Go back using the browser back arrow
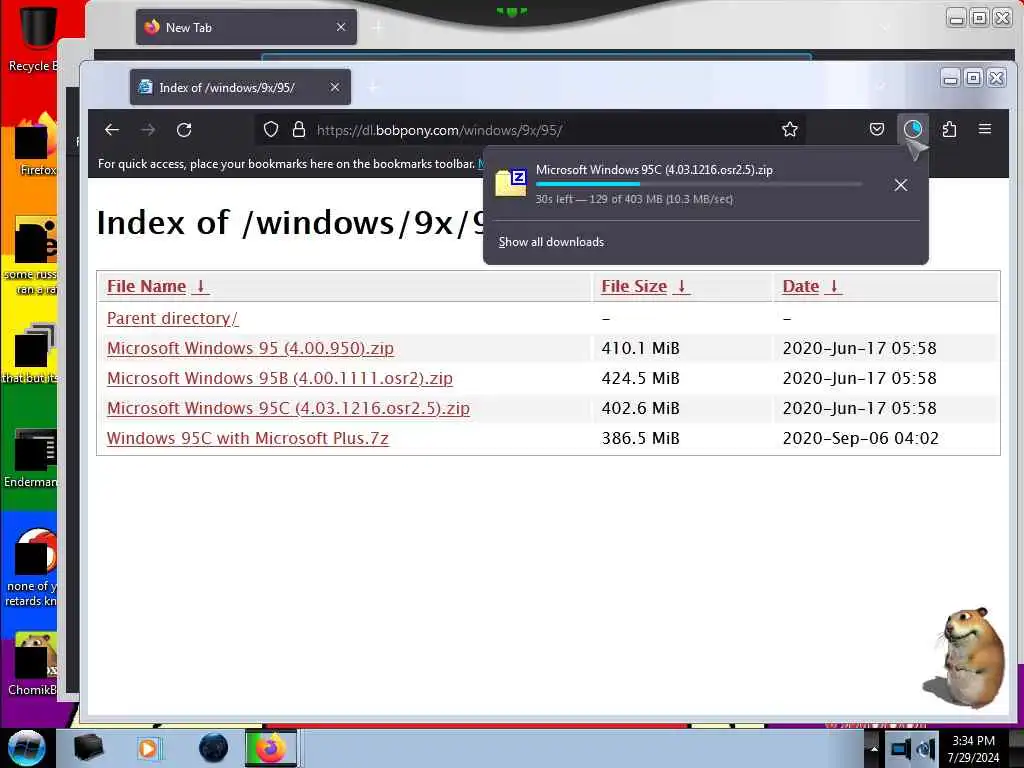This screenshot has height=768, width=1024. 112,130
